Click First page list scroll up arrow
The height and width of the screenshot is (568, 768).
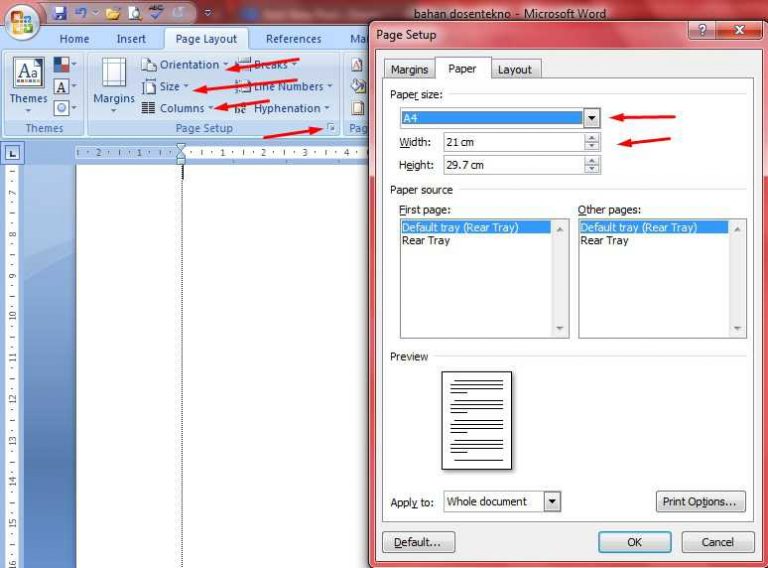click(560, 229)
